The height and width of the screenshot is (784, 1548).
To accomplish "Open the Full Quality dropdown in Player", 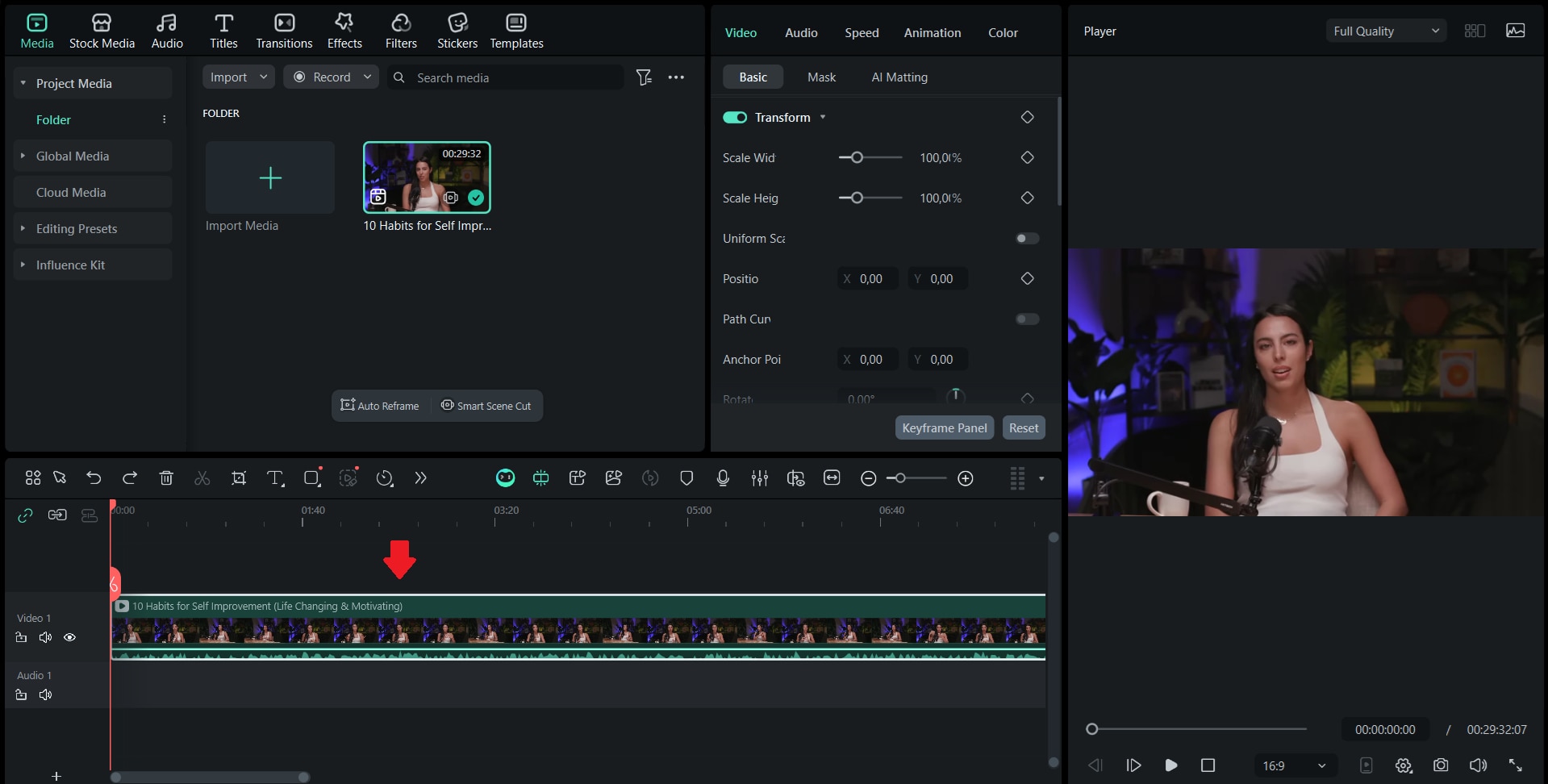I will (1384, 31).
